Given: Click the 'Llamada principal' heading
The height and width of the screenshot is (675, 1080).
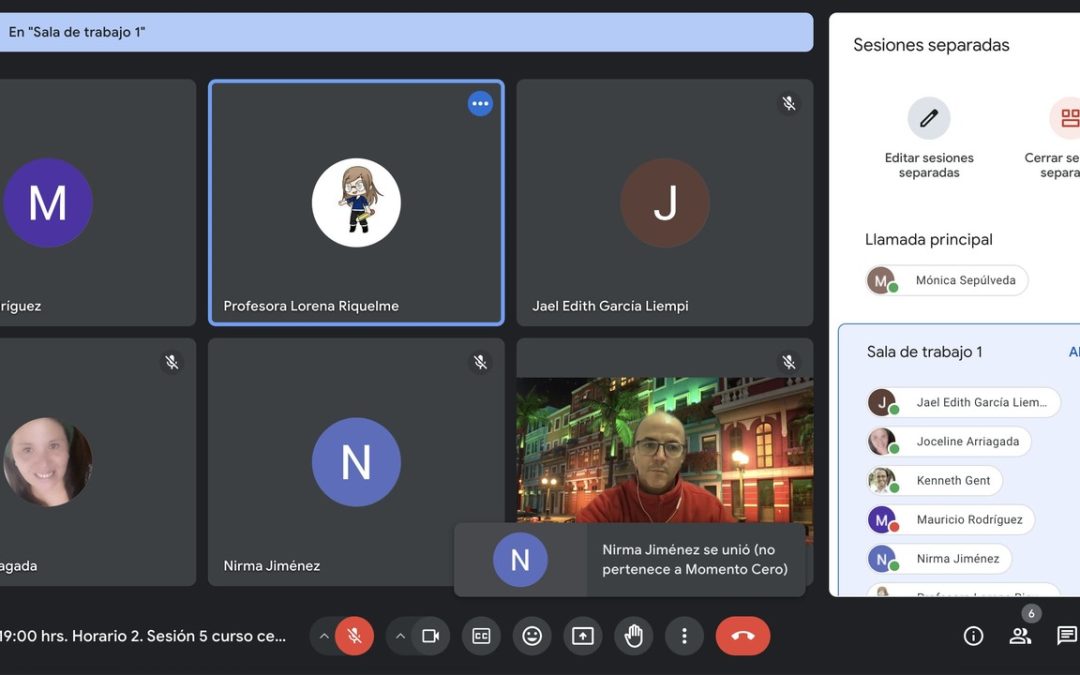Looking at the screenshot, I should point(928,240).
